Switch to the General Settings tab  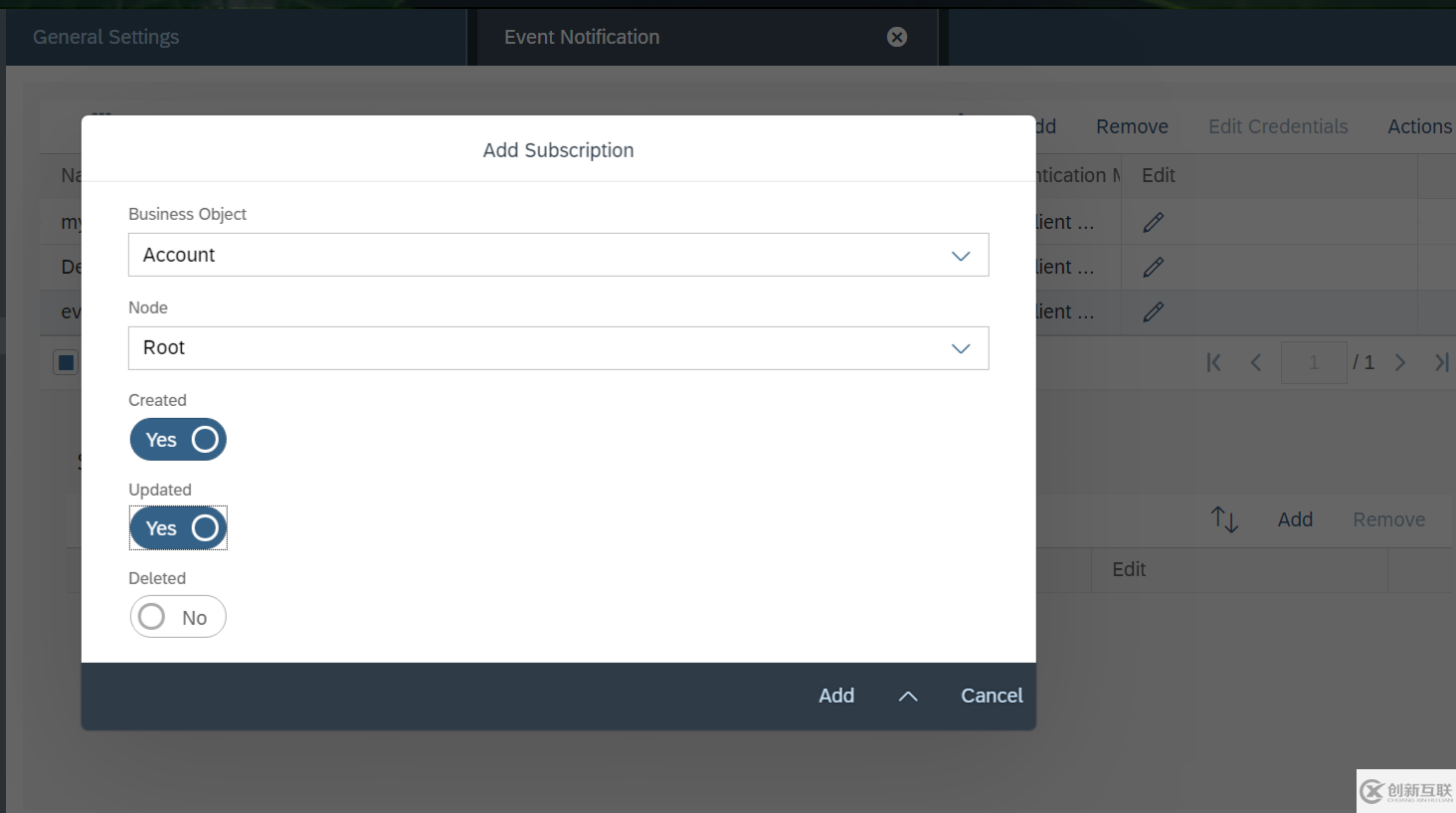coord(105,37)
